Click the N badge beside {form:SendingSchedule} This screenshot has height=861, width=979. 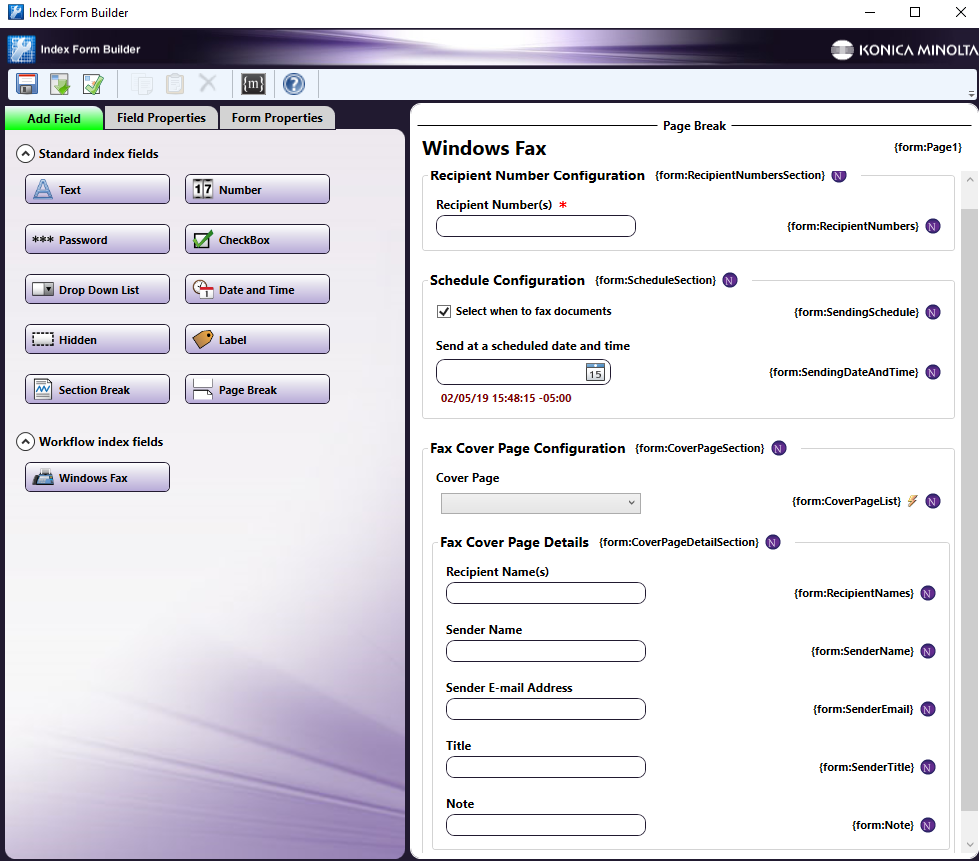coord(933,312)
